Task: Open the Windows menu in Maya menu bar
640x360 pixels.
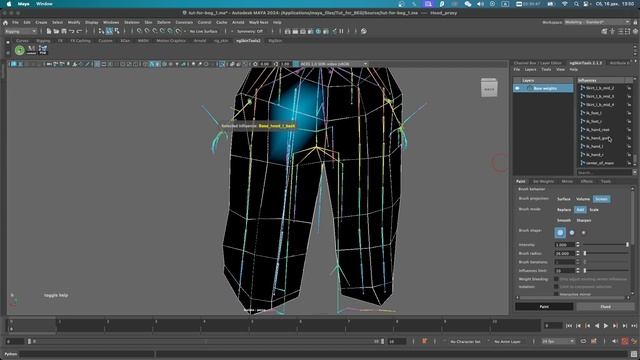Action: point(111,22)
